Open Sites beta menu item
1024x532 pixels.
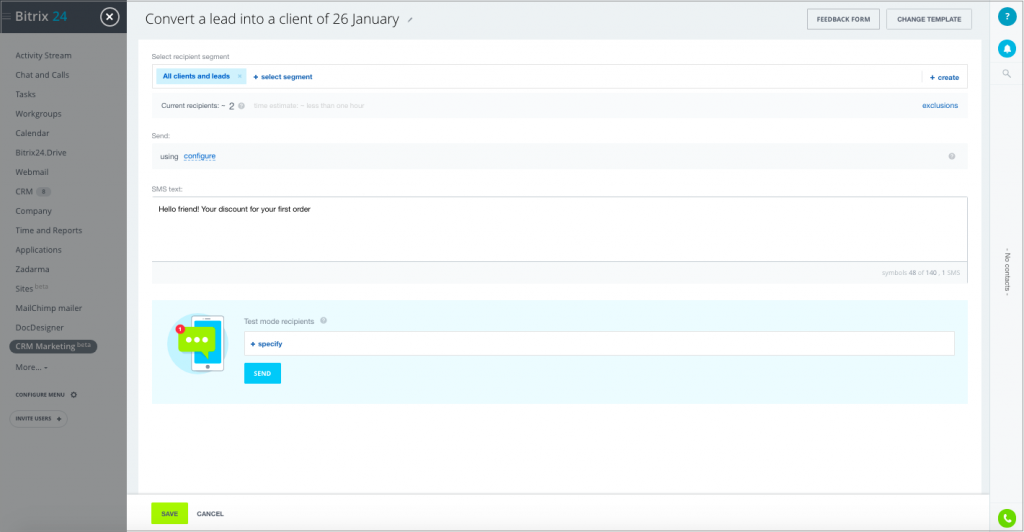click(x=31, y=288)
